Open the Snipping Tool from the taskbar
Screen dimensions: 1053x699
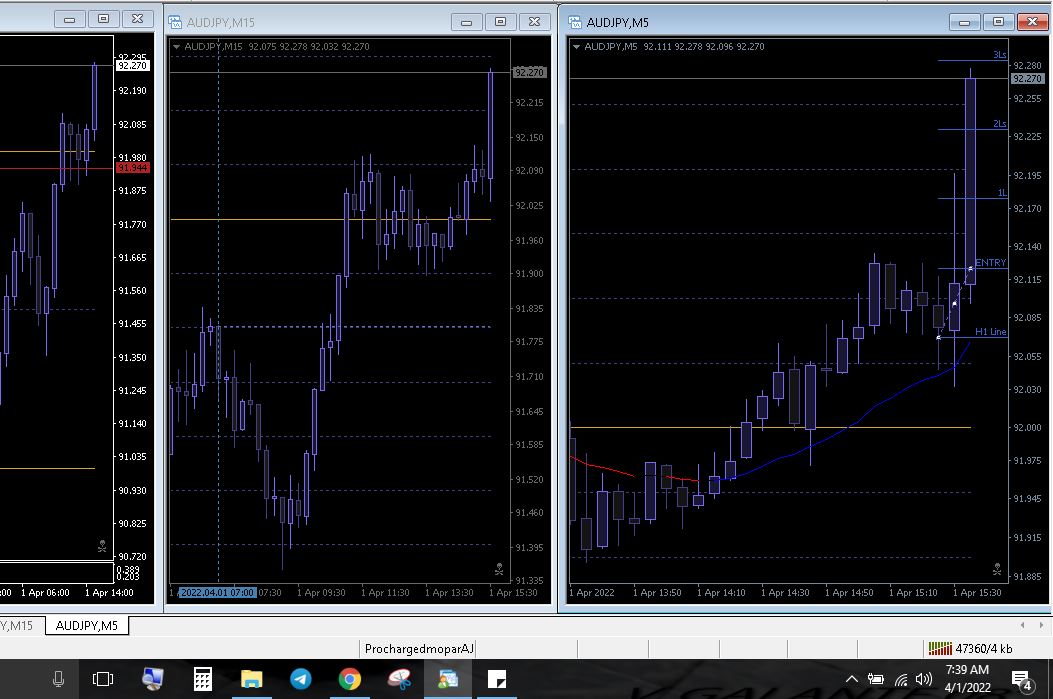point(399,679)
